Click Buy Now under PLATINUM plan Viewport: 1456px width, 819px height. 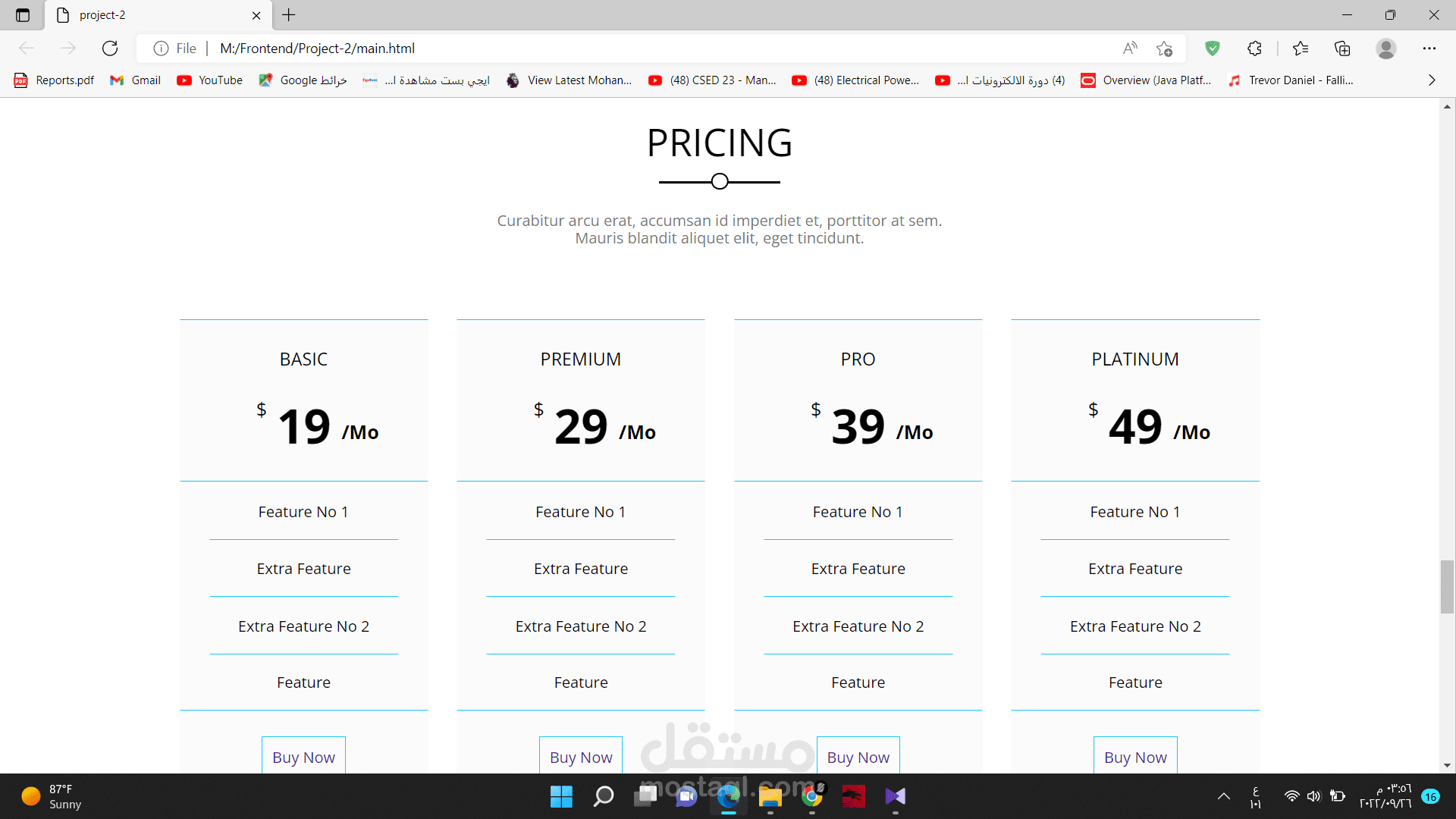(x=1135, y=757)
